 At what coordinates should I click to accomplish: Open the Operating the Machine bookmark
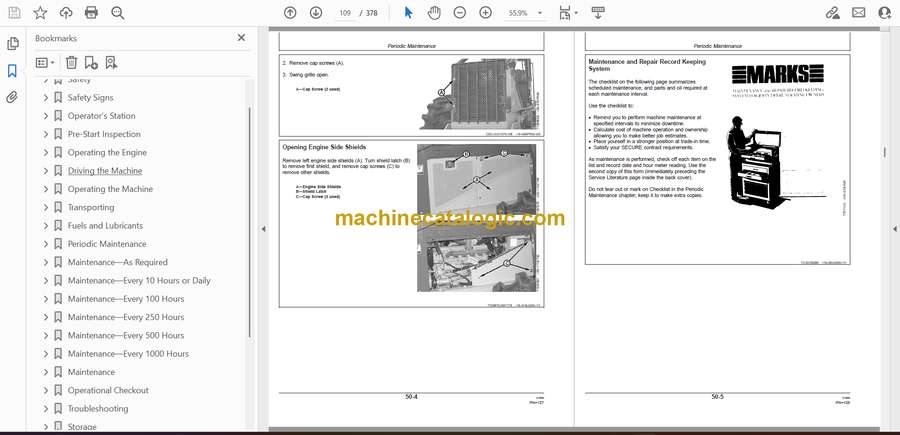(x=110, y=189)
